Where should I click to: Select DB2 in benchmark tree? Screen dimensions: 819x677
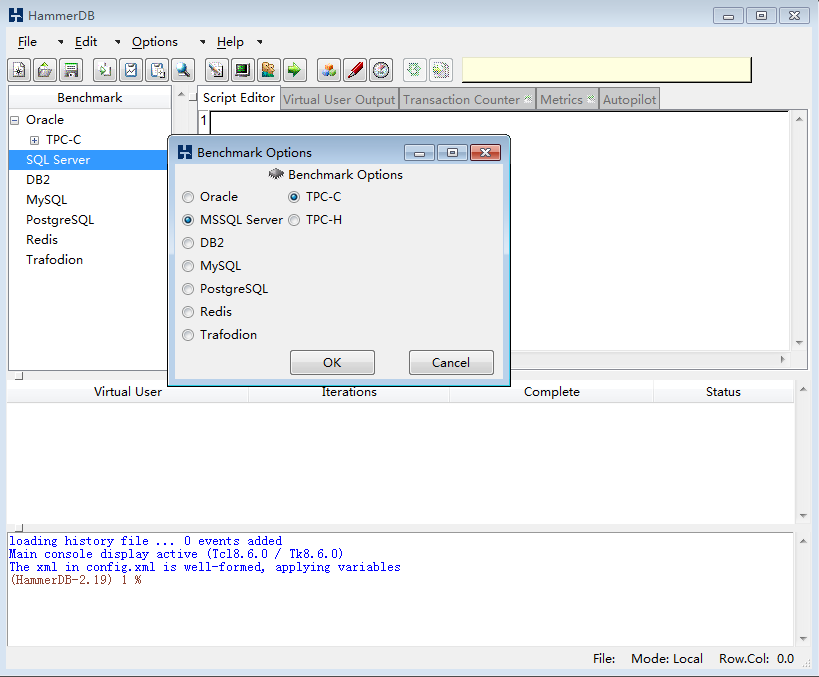point(38,180)
